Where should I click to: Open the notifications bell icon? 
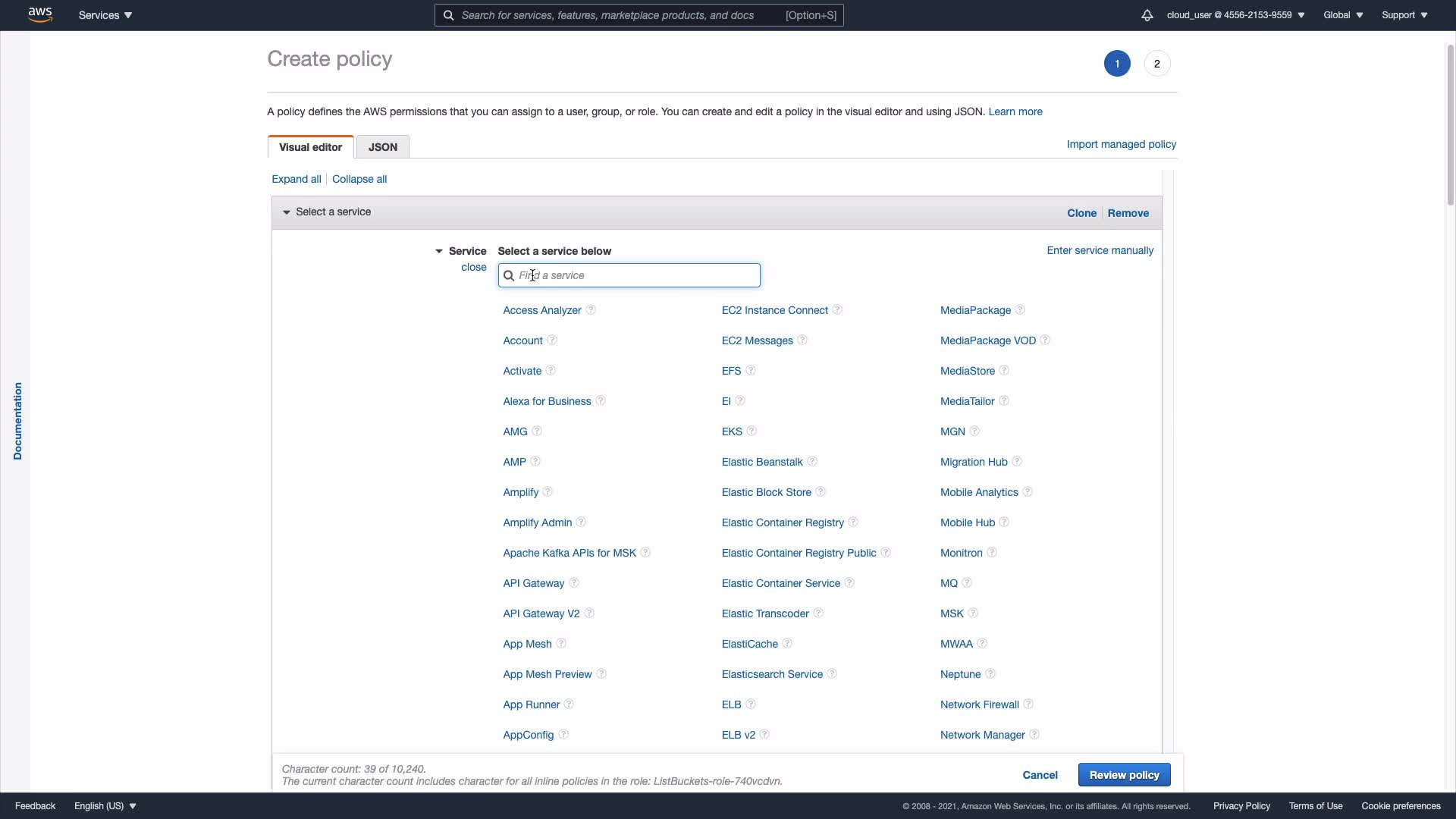(1147, 15)
